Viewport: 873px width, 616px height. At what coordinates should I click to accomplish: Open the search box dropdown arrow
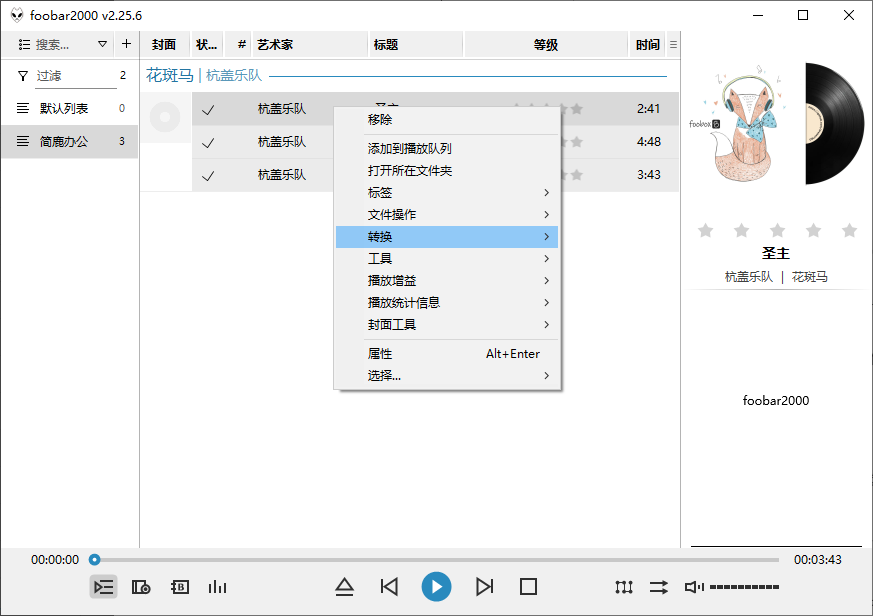103,44
